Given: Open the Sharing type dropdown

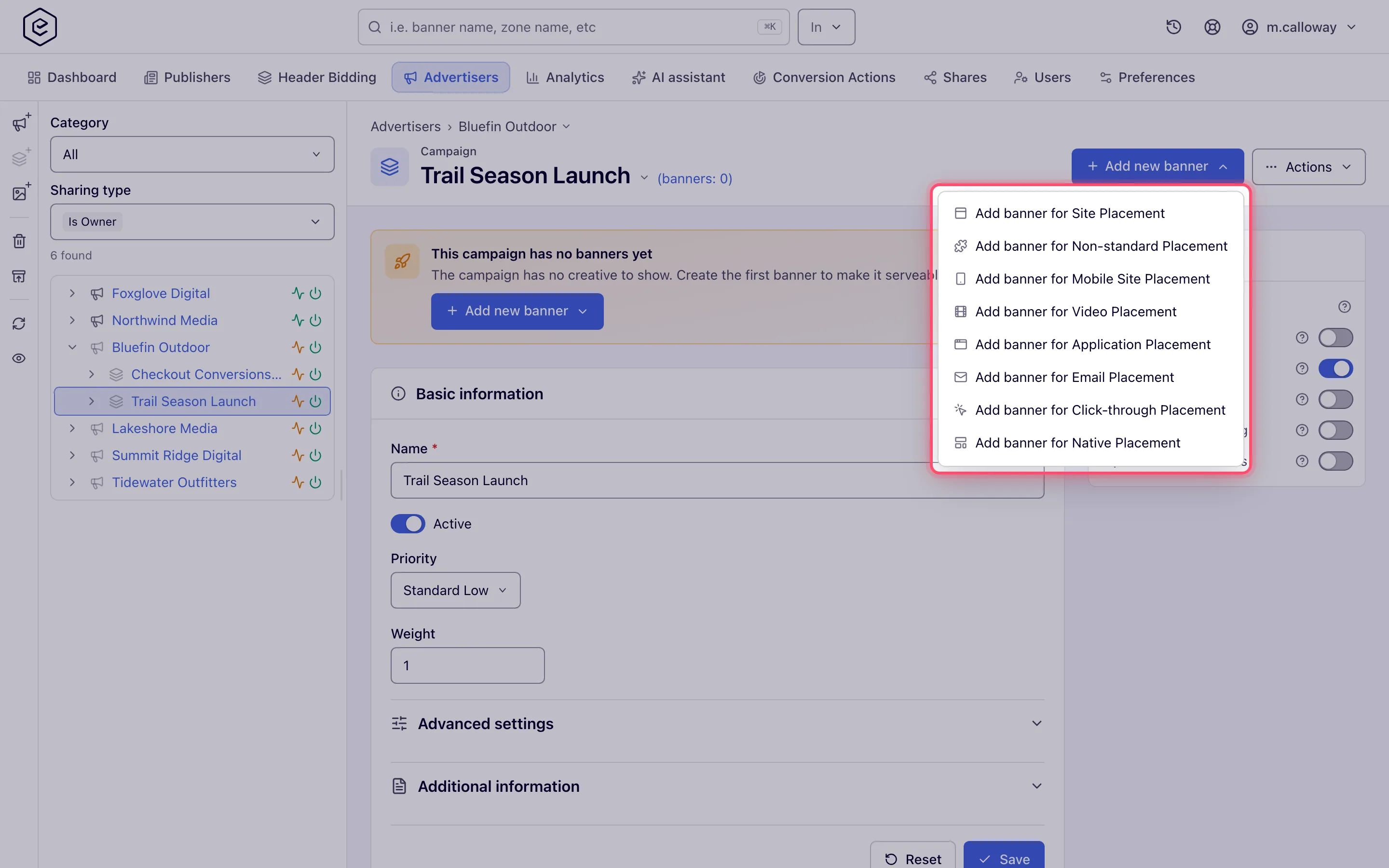Looking at the screenshot, I should [x=192, y=222].
